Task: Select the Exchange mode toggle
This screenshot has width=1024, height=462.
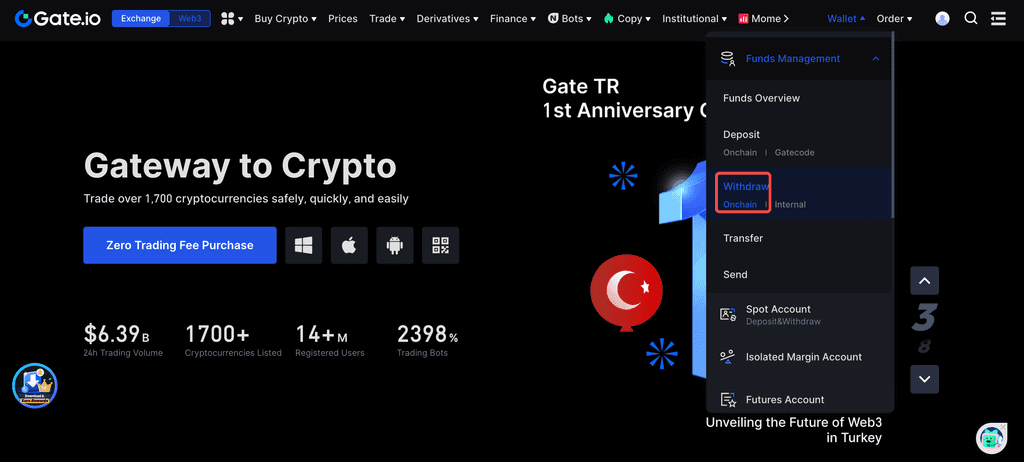Action: pos(140,18)
